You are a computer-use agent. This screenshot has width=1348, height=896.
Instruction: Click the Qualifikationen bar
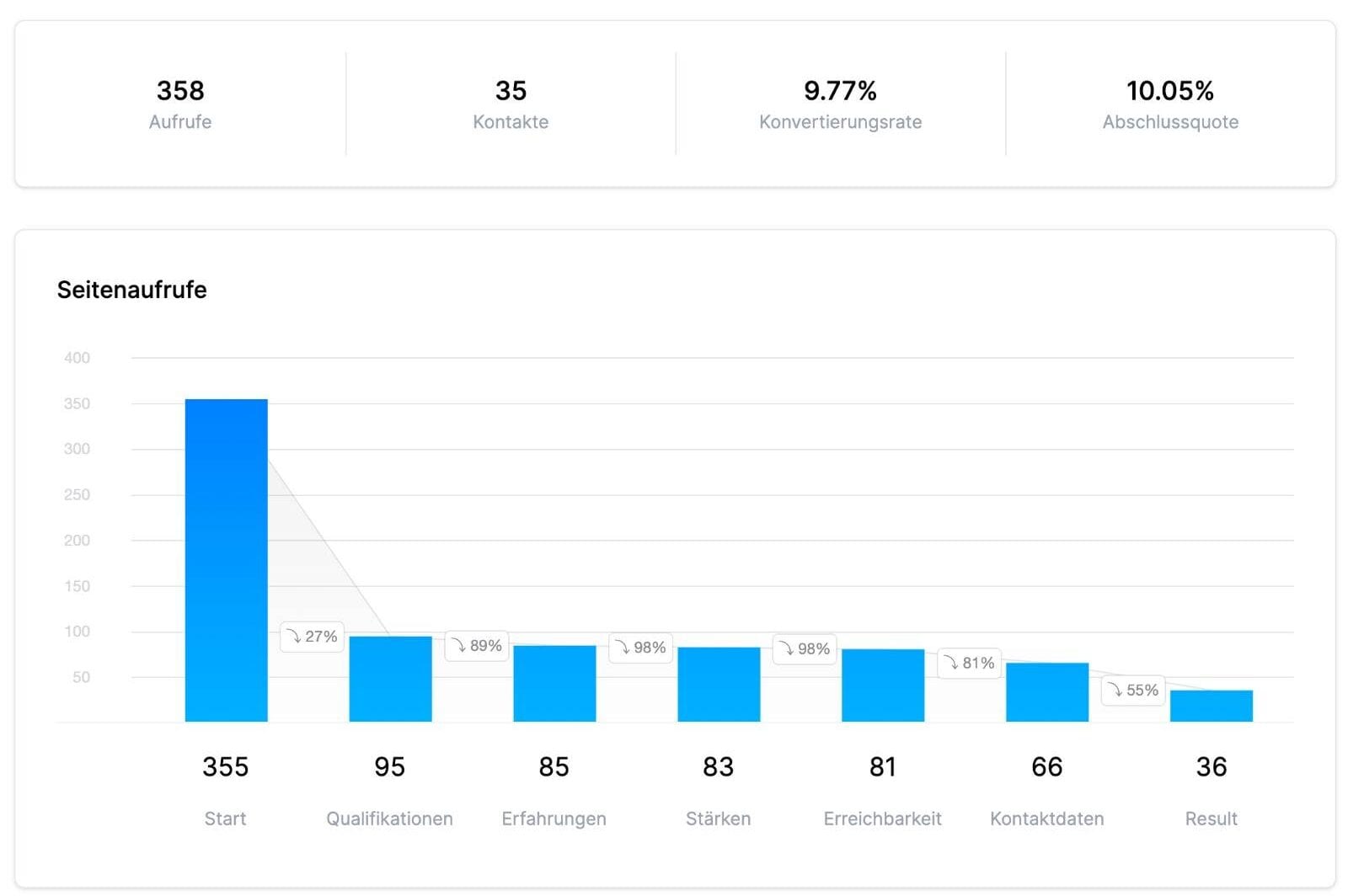[x=388, y=678]
